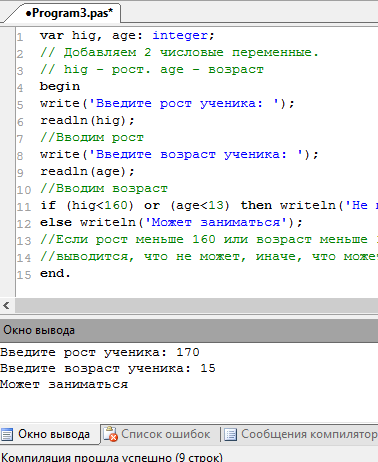Click the 'then' keyword on line 11

(x=256, y=206)
